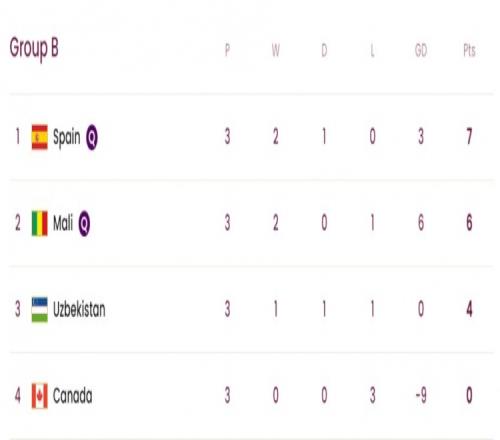Click the Pts column header
This screenshot has width=500, height=440.
[469, 51]
